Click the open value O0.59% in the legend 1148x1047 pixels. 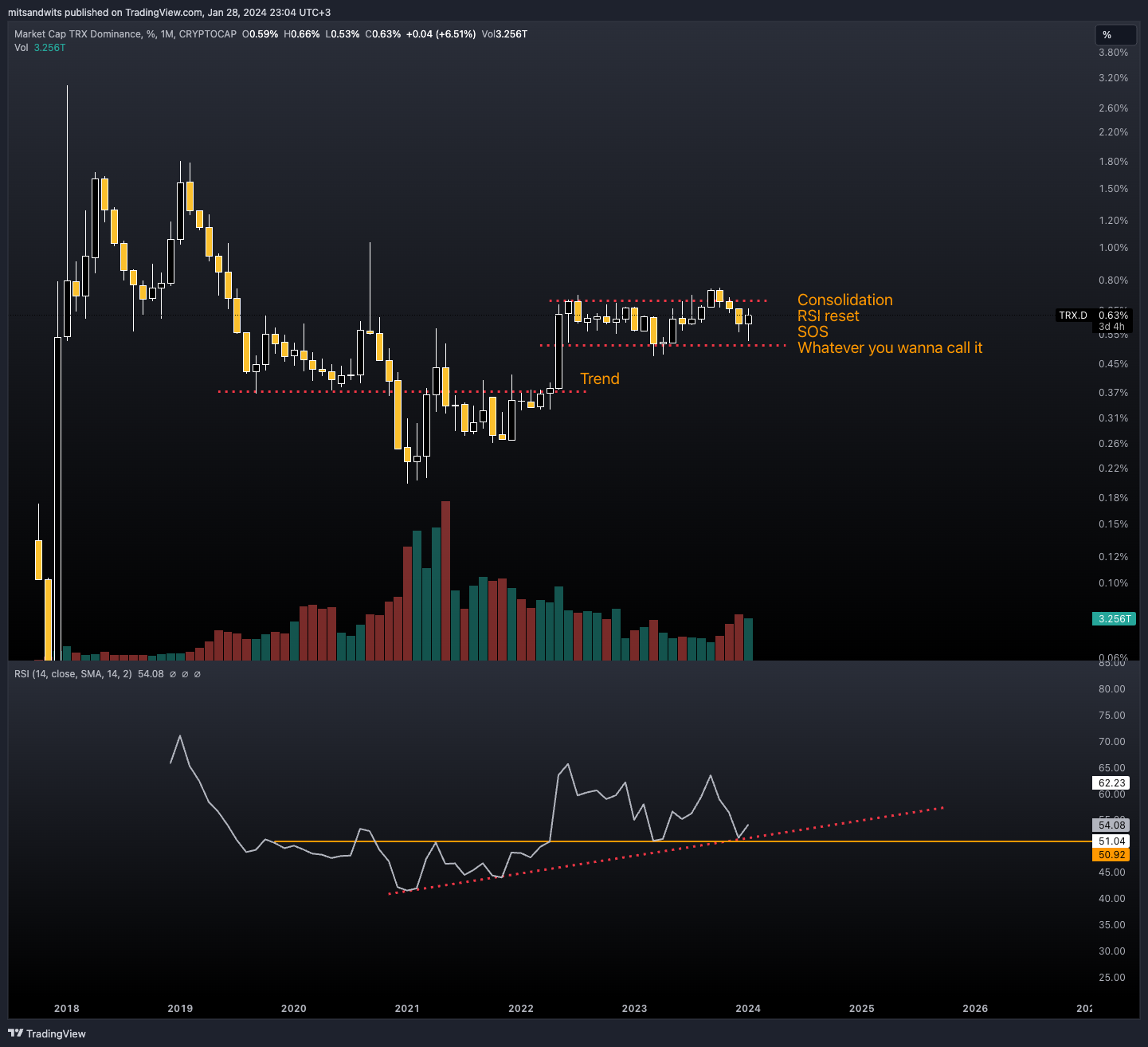point(260,34)
